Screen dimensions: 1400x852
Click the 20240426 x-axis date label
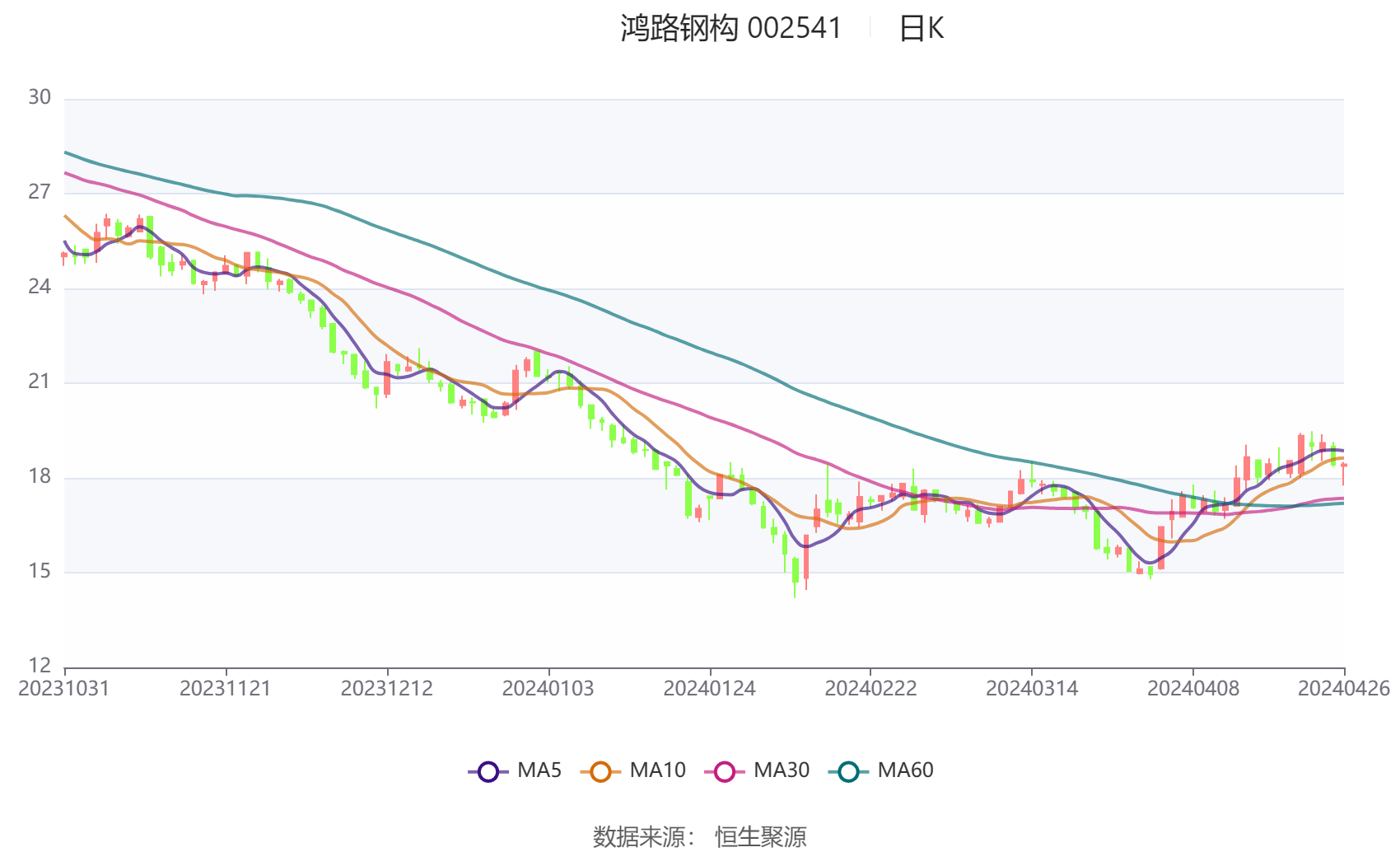pos(1344,689)
